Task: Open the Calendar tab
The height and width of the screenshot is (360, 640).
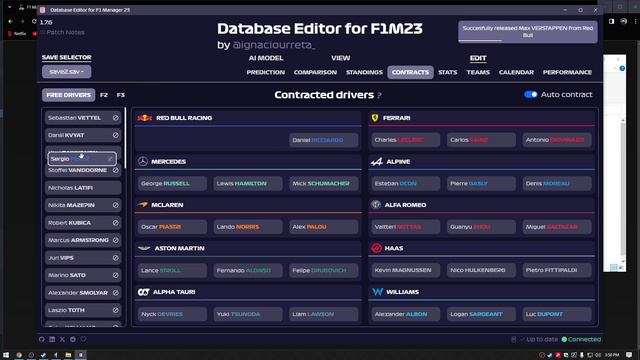Action: click(516, 72)
